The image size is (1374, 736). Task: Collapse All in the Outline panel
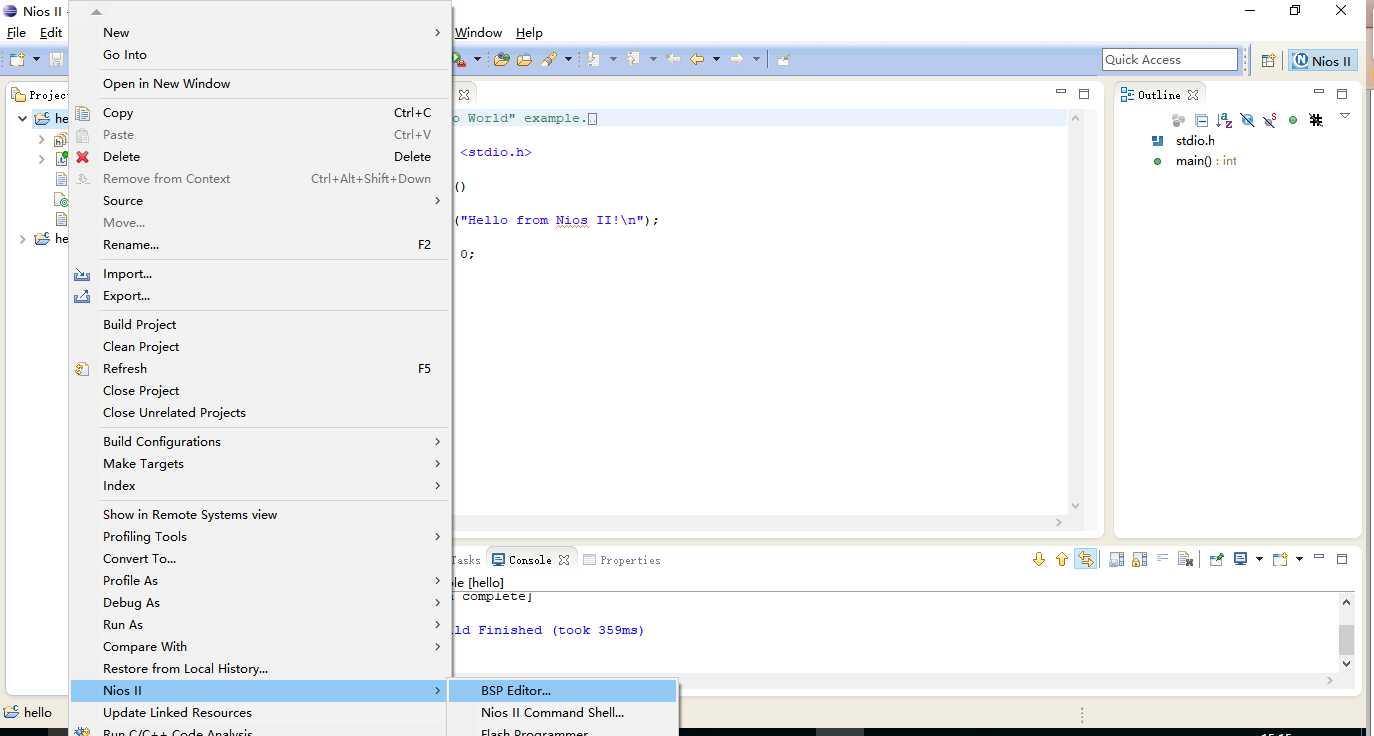point(1201,120)
